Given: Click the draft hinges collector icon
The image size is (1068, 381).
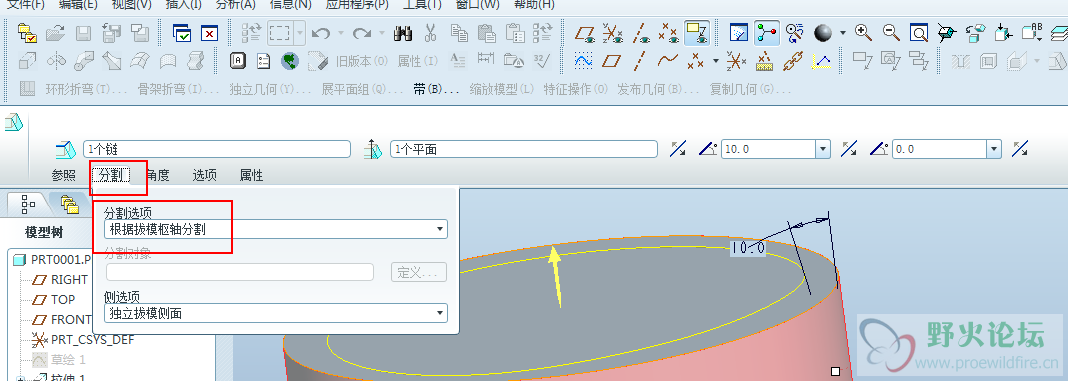Looking at the screenshot, I should [66, 149].
